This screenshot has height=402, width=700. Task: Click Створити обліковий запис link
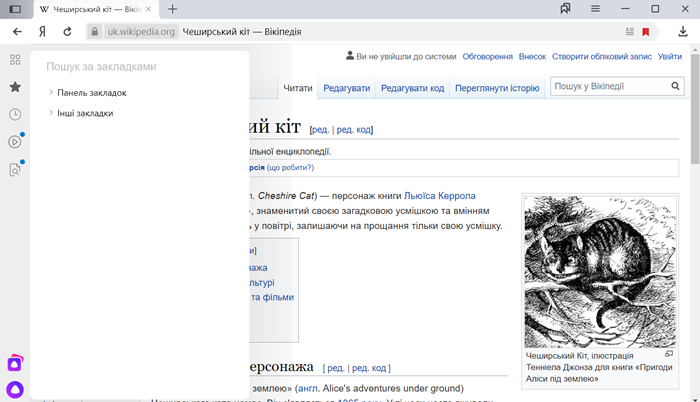coord(602,57)
